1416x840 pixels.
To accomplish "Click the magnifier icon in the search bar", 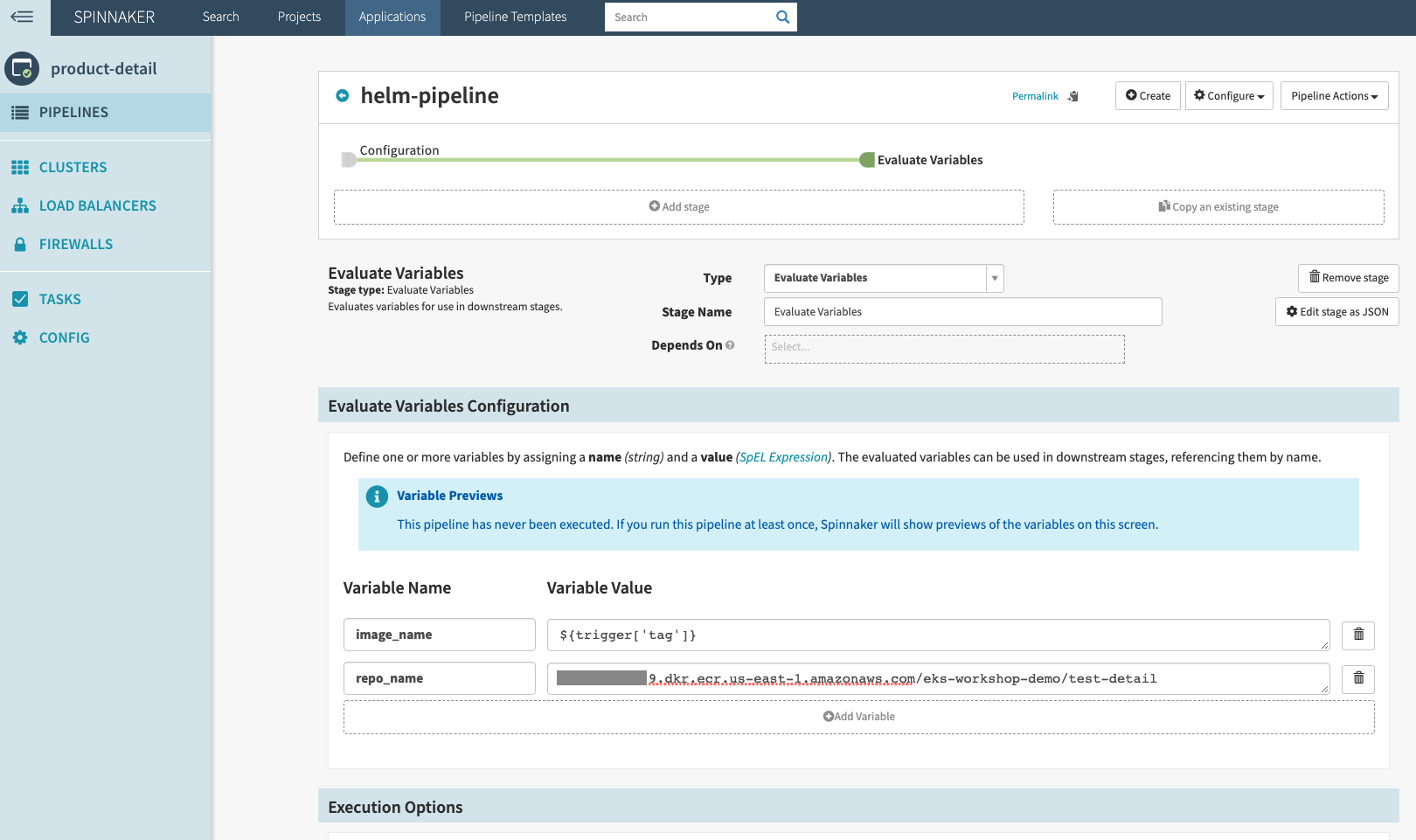I will click(781, 17).
